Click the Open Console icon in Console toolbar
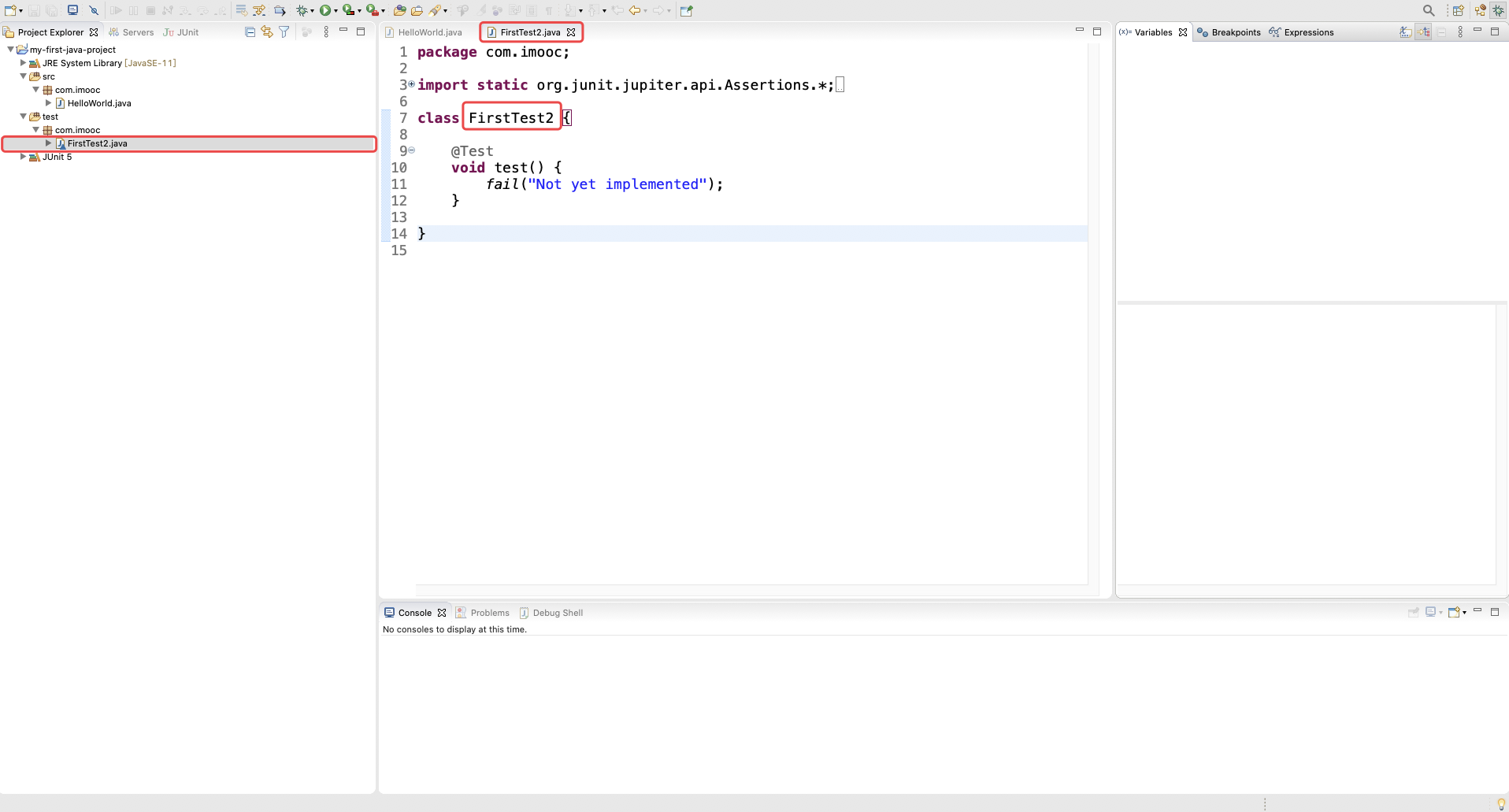 coord(1454,612)
